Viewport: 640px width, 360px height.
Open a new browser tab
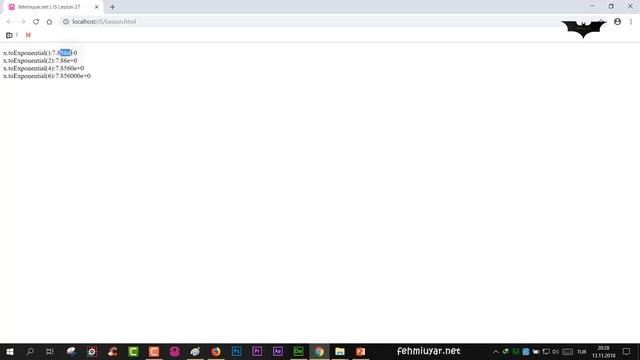pos(112,7)
